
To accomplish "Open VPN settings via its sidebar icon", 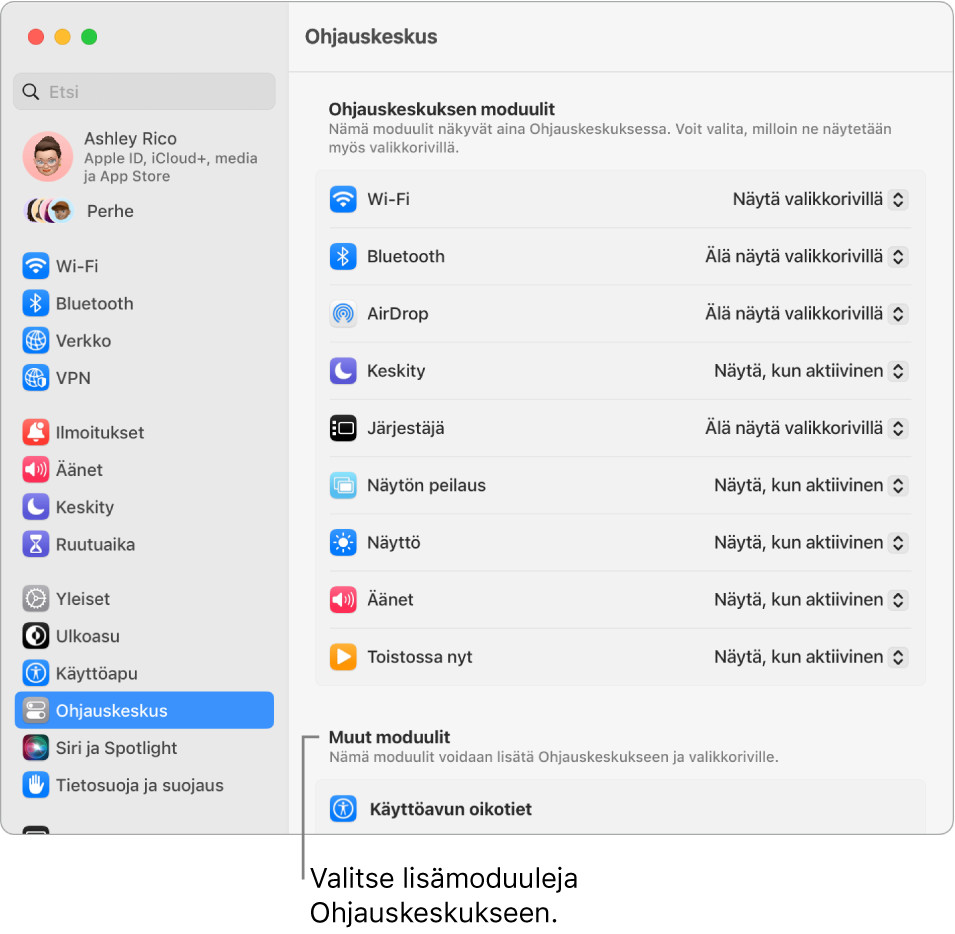I will click(37, 377).
